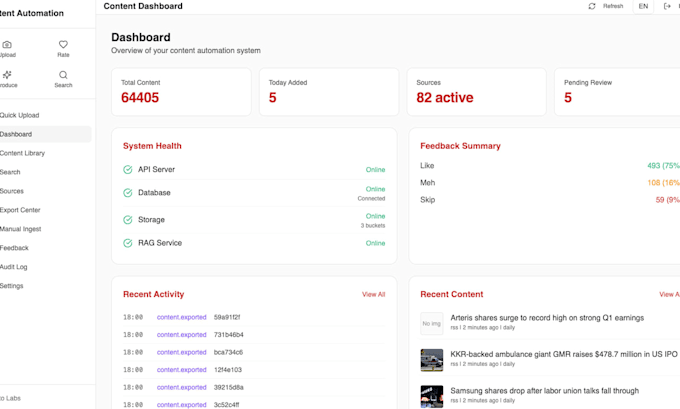Click the Samsung article thumbnail
The height and width of the screenshot is (409, 680).
tap(432, 396)
